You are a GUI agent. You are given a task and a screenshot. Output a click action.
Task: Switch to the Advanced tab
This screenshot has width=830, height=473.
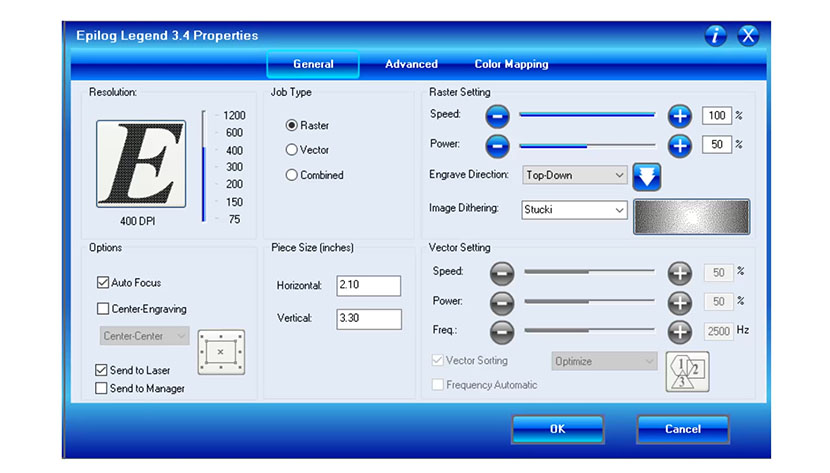pyautogui.click(x=411, y=64)
